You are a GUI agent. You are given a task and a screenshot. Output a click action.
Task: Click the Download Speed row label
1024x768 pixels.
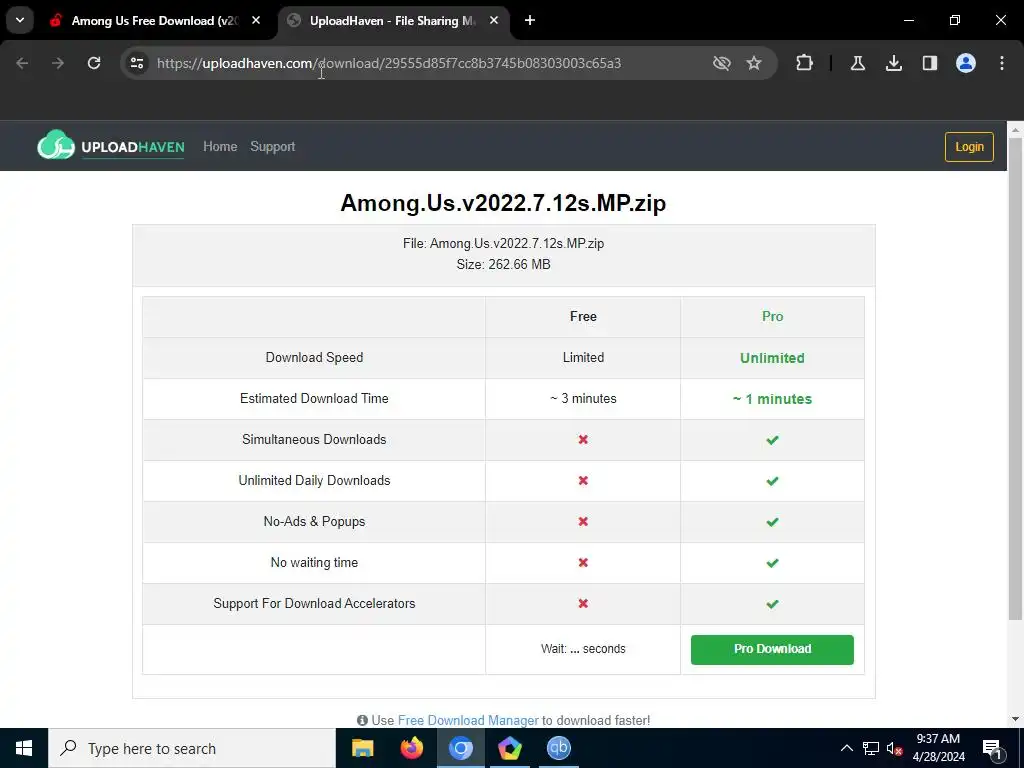pyautogui.click(x=314, y=358)
